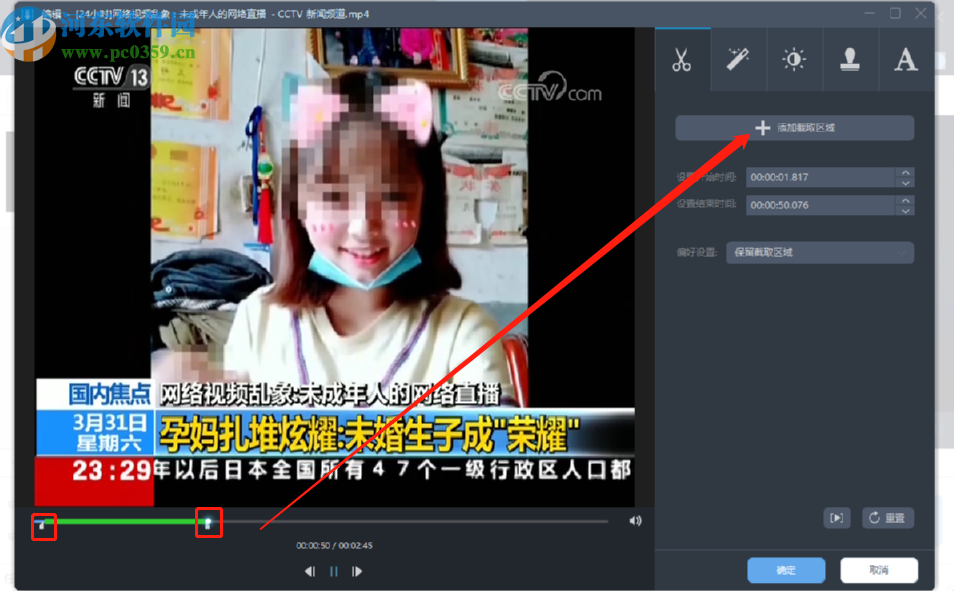954x591 pixels.
Task: Step to the next frame
Action: (357, 571)
